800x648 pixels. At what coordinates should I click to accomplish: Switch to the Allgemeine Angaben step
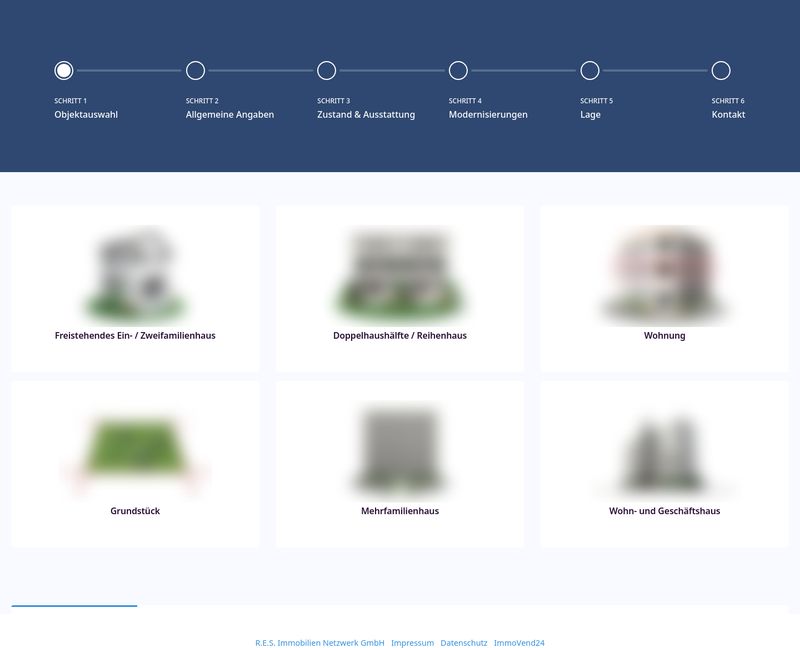point(230,115)
